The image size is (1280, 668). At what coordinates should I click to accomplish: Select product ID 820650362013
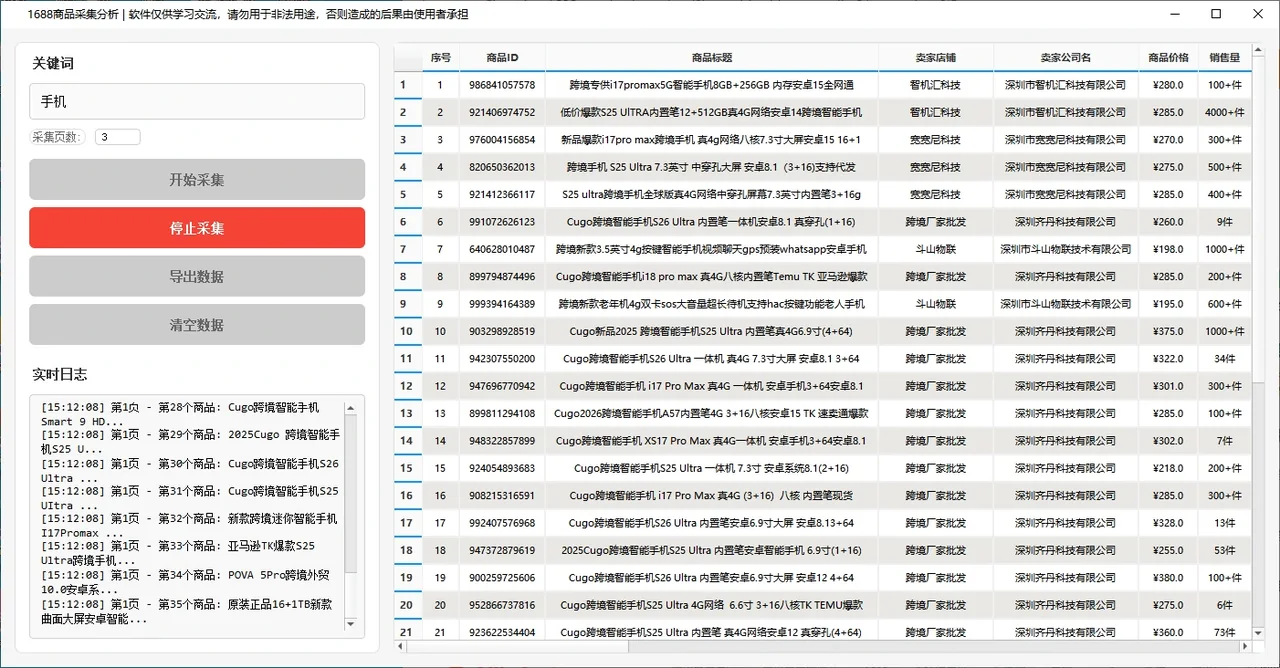pyautogui.click(x=503, y=167)
